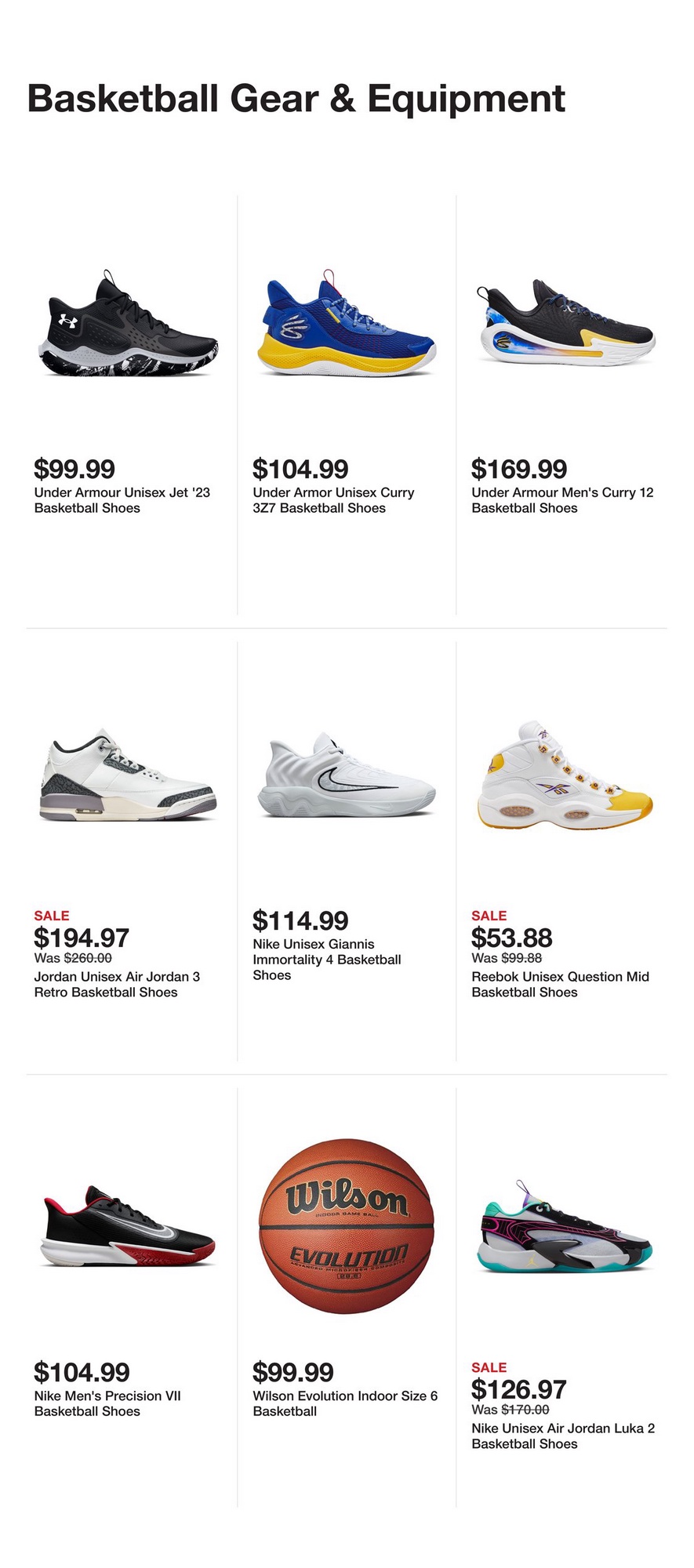This screenshot has width=694, height=1568.
Task: Select the Nike Precision VII shoe image
Action: (128, 1227)
